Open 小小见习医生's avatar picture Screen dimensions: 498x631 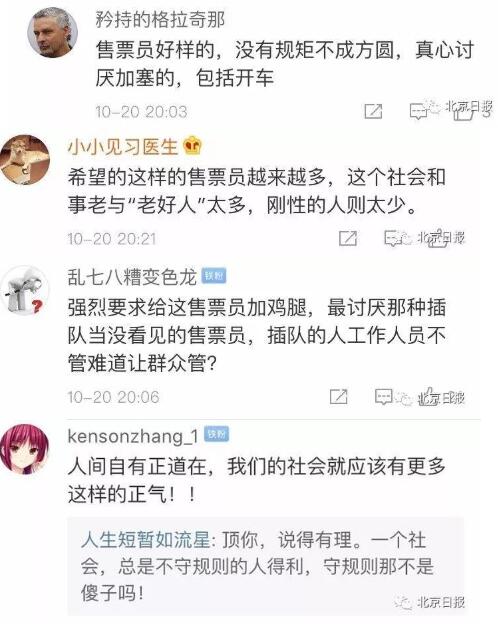25,160
